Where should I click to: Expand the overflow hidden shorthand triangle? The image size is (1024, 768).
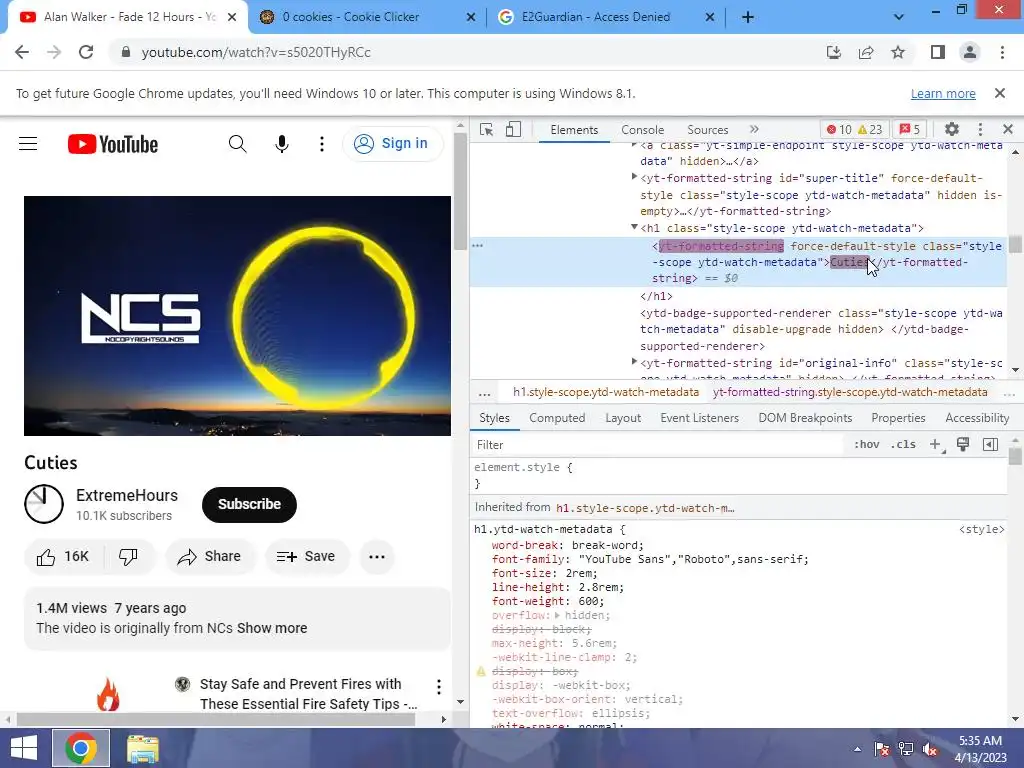point(557,615)
